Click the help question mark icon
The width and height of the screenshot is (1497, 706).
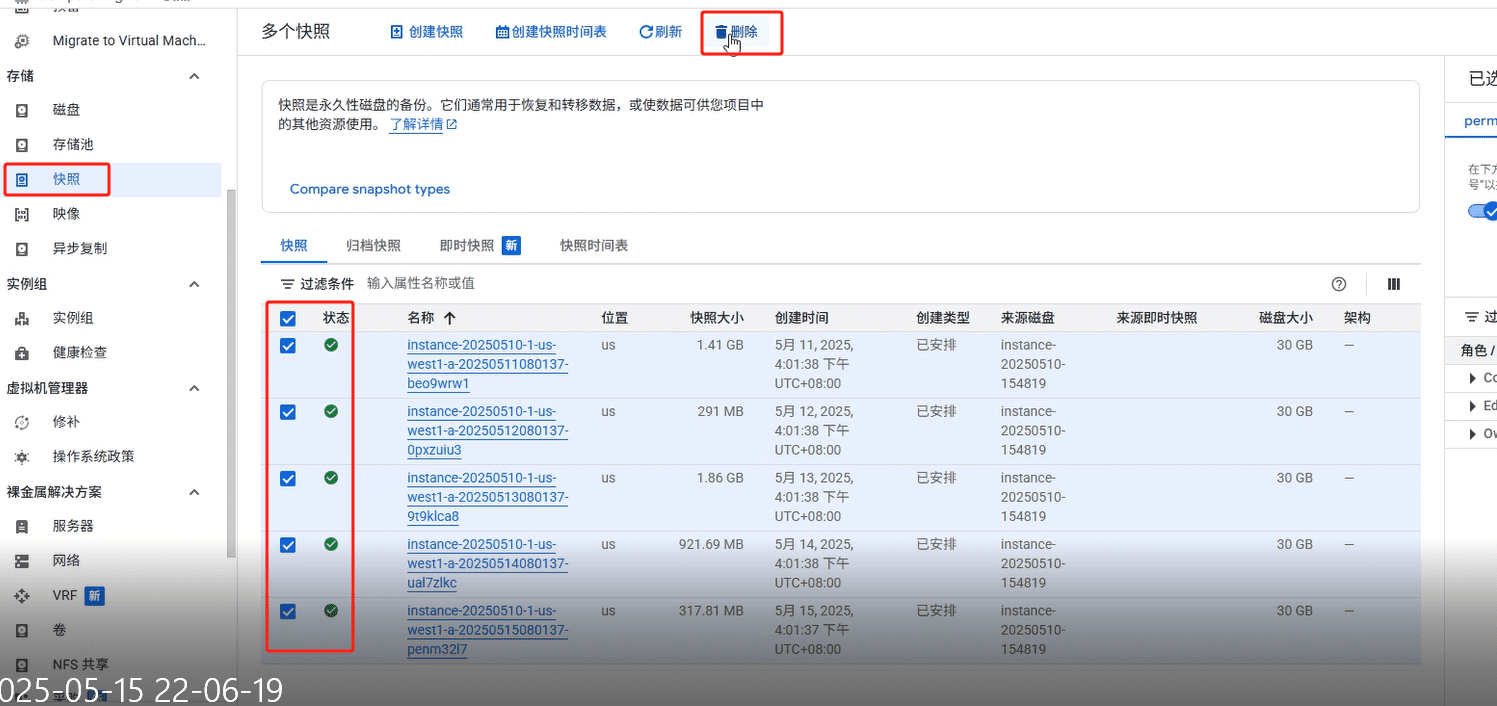1339,284
